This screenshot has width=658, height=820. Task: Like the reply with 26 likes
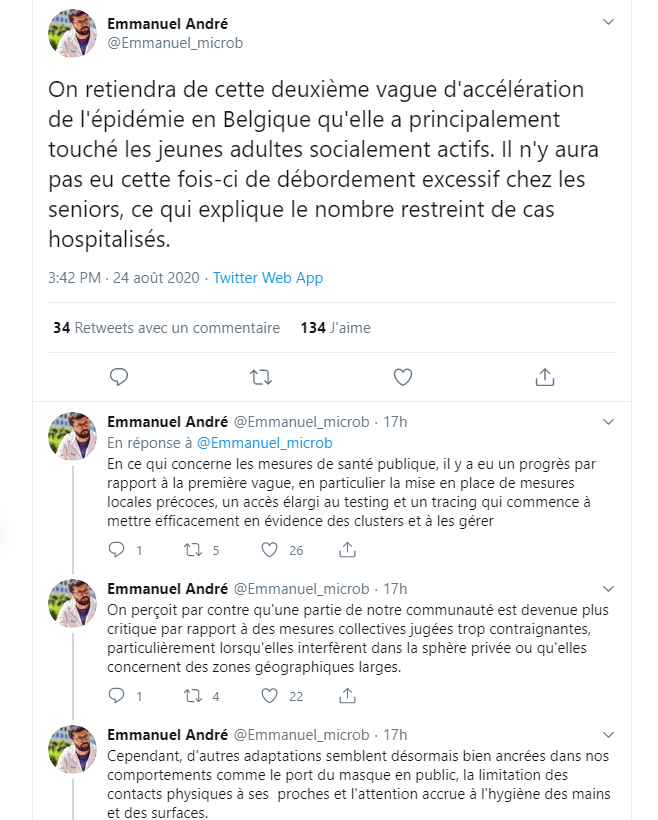coord(269,549)
